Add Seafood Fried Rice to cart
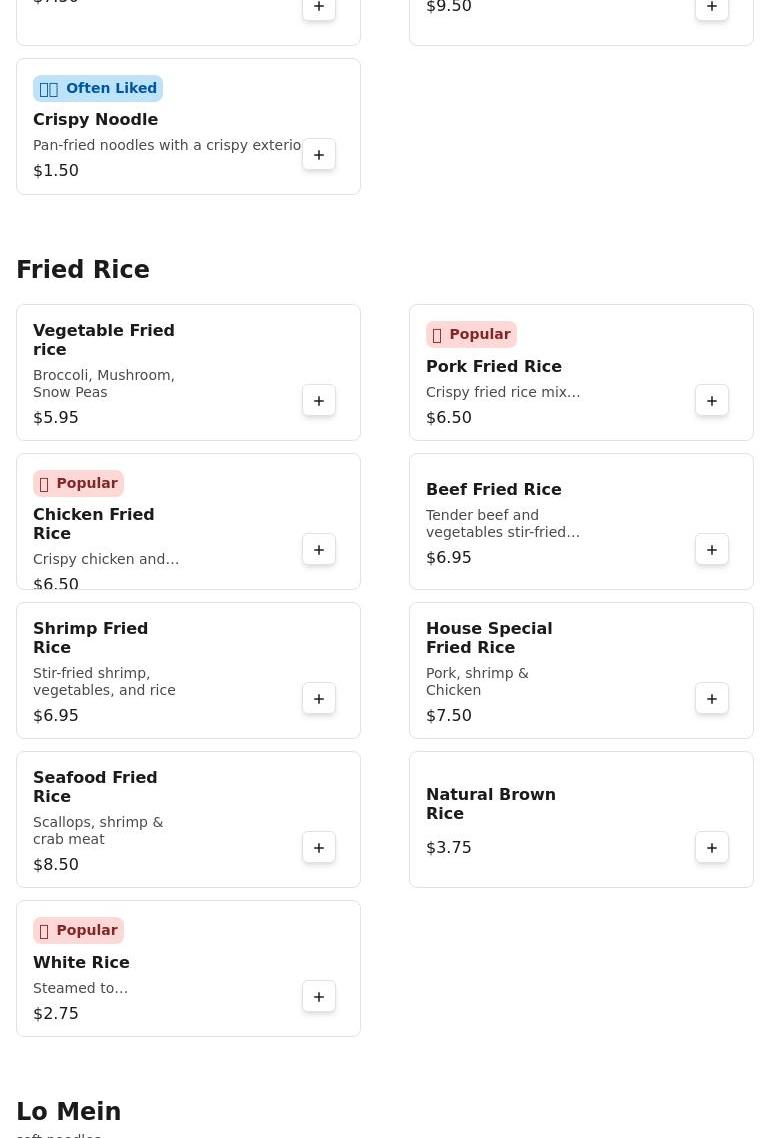This screenshot has height=1138, width=770. [319, 848]
